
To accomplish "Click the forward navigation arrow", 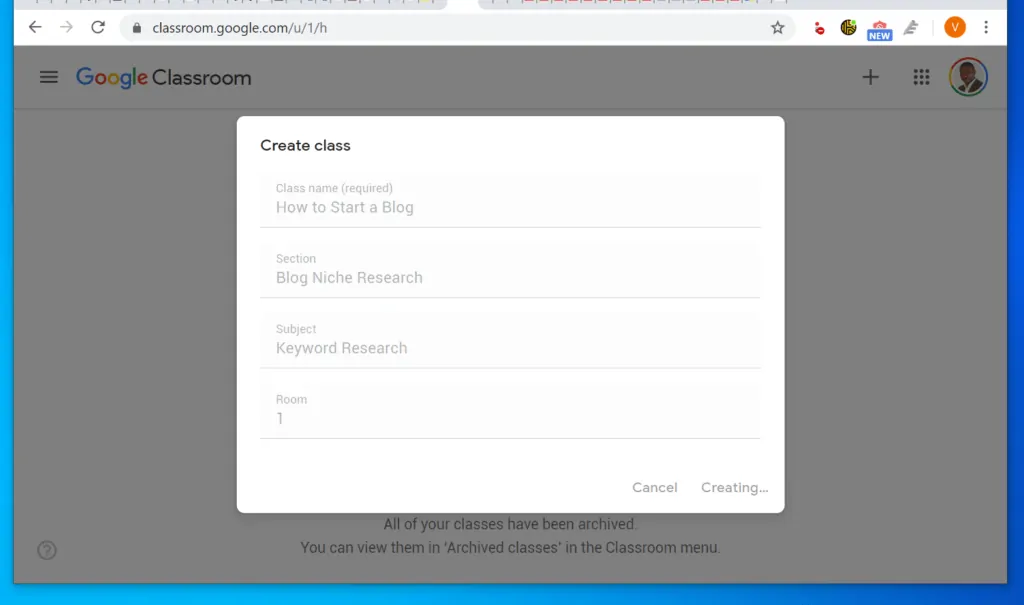I will 66,27.
